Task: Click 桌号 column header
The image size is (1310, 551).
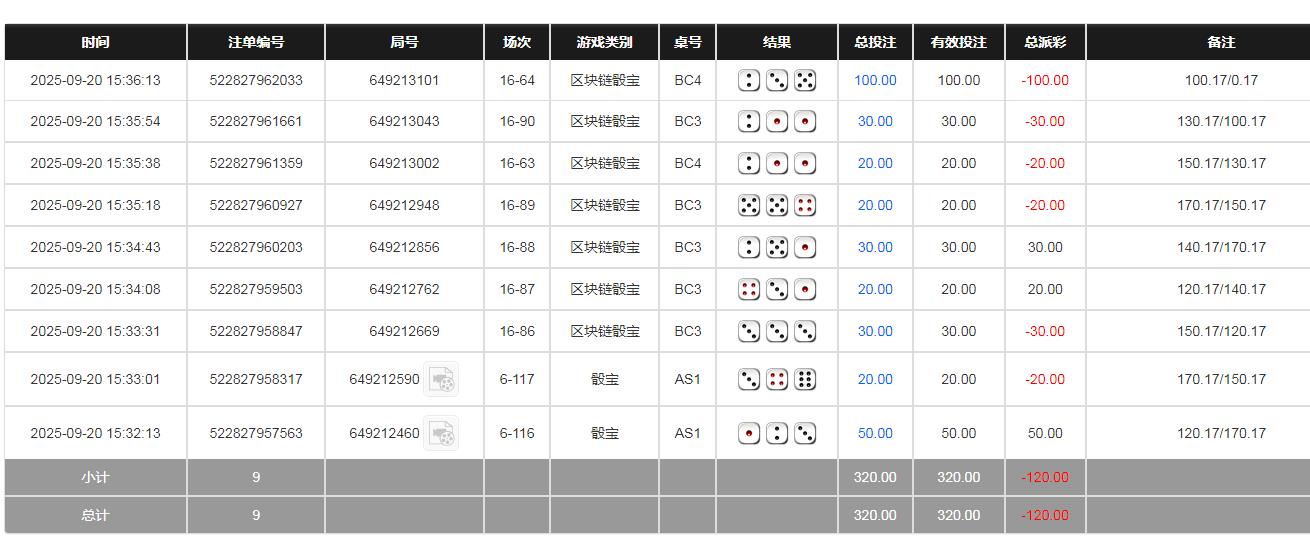Action: pos(688,42)
